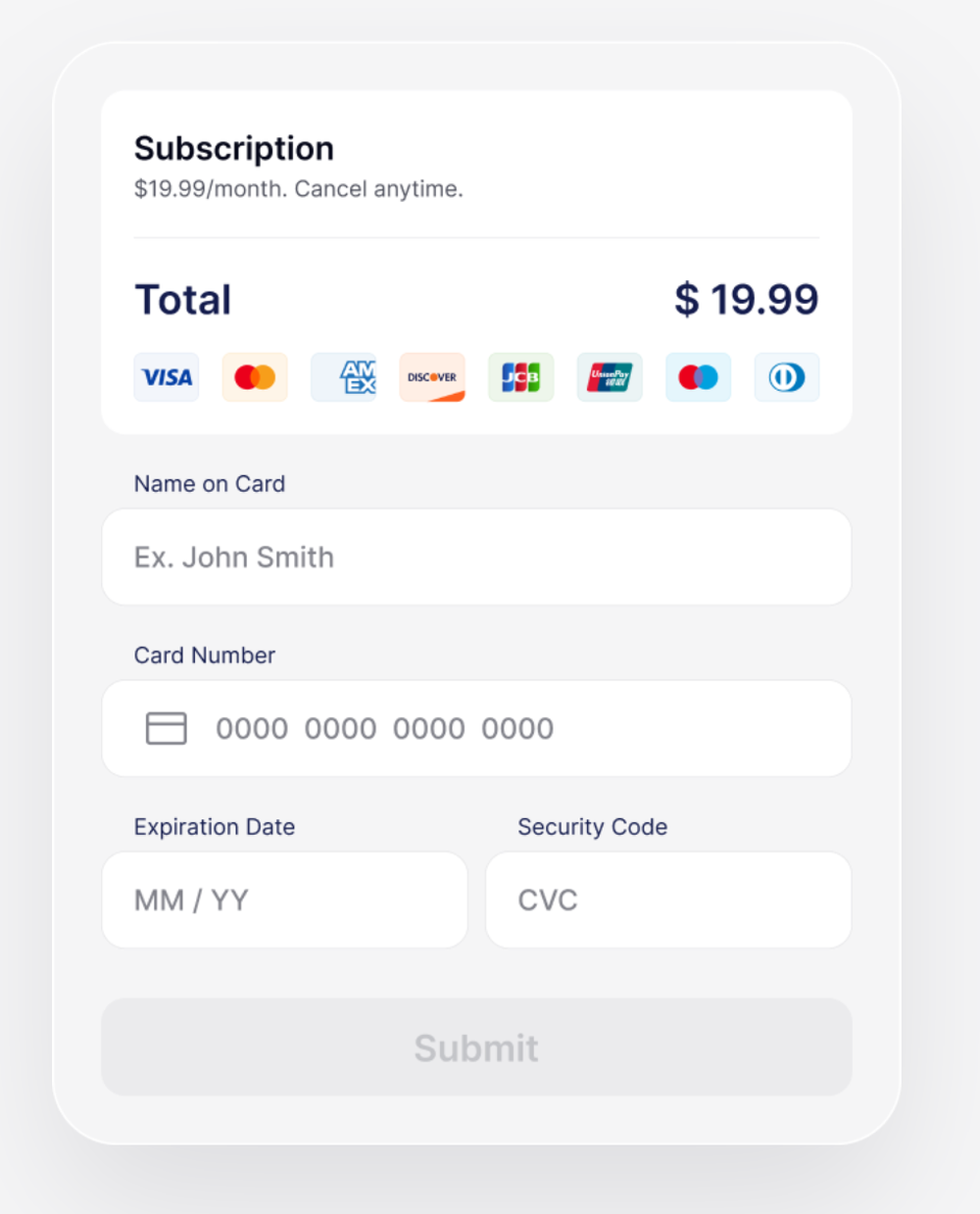Viewport: 980px width, 1214px height.
Task: Select the Mastercard payment icon
Action: (x=254, y=377)
